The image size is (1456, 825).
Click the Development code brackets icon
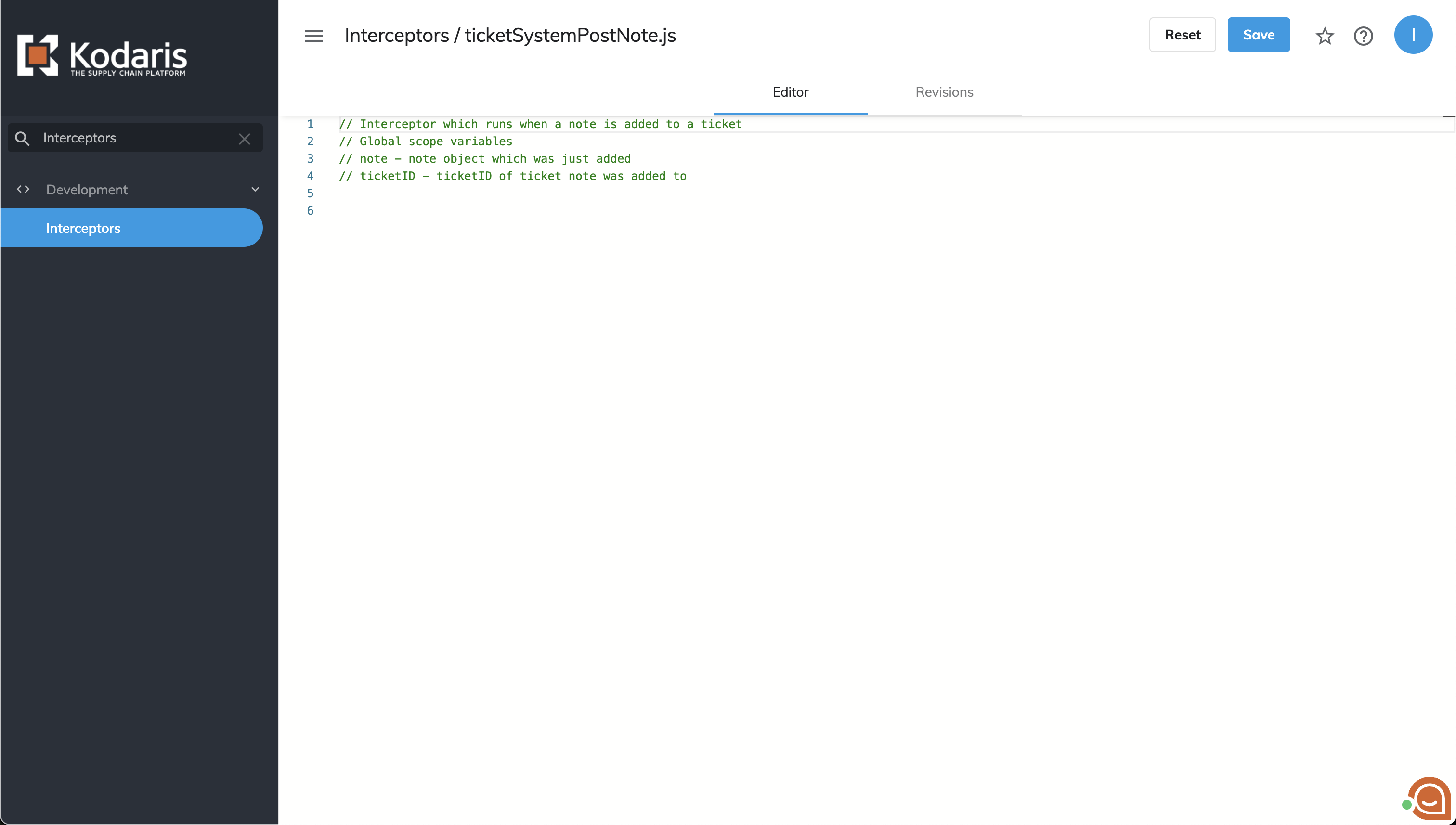coord(23,189)
